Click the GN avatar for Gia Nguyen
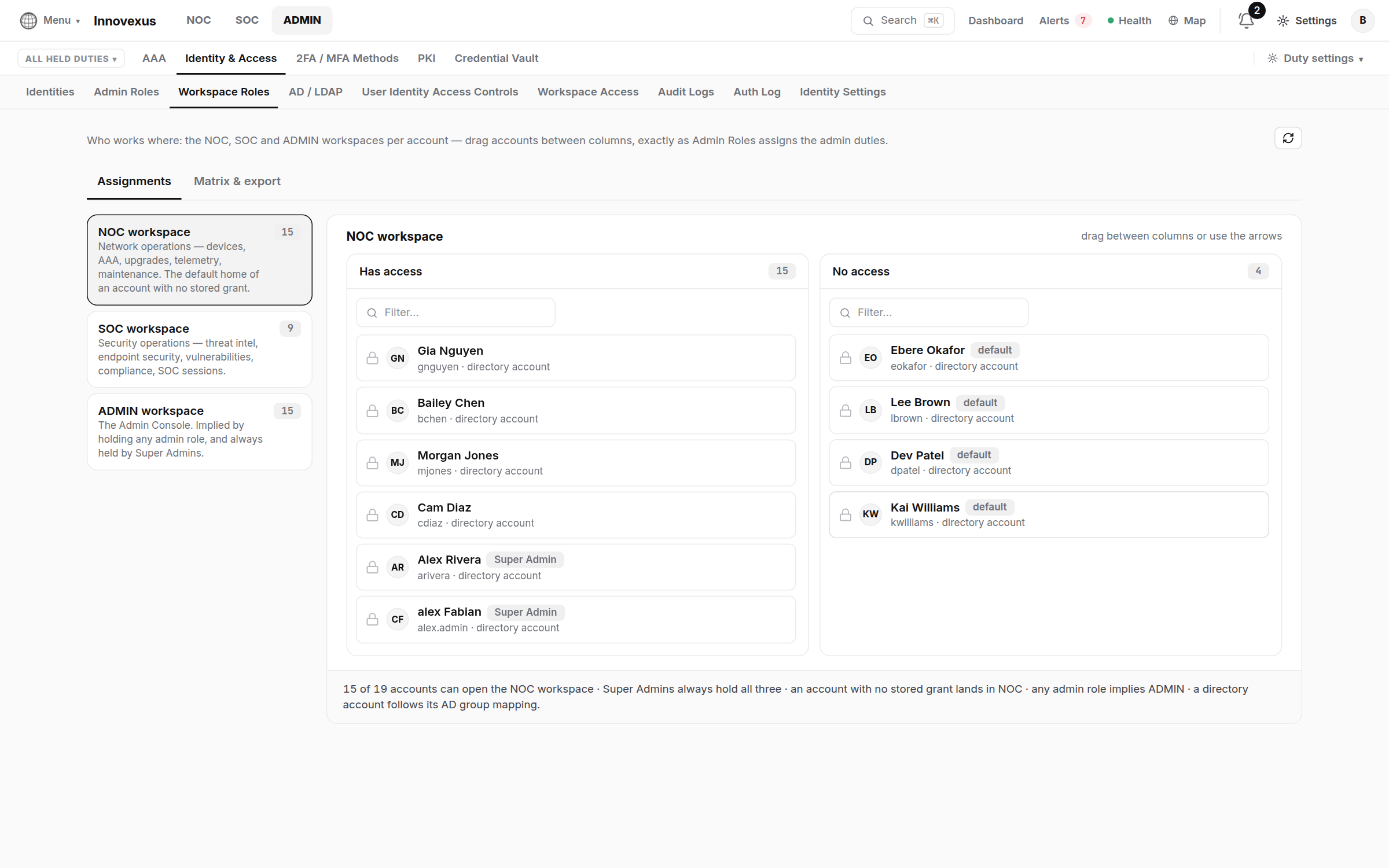This screenshot has width=1389, height=868. coord(398,358)
